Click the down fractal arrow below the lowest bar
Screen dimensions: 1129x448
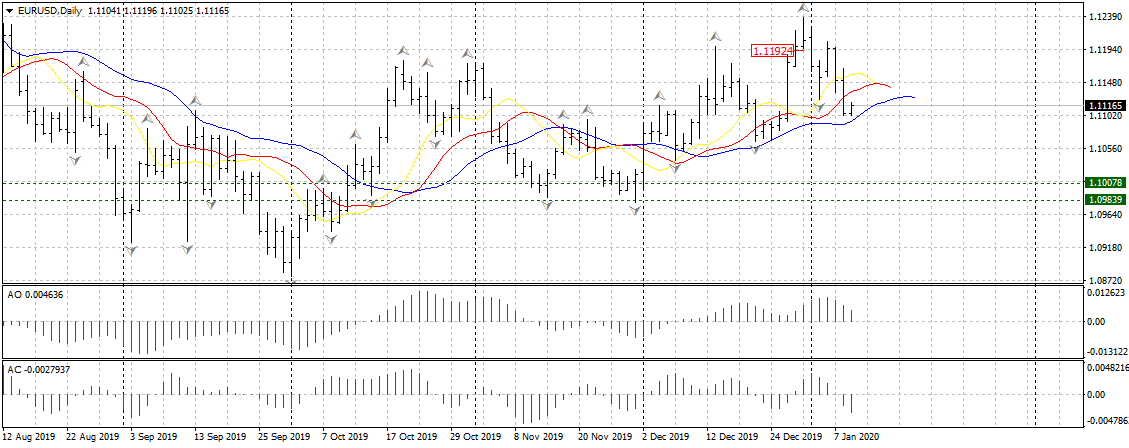[292, 283]
